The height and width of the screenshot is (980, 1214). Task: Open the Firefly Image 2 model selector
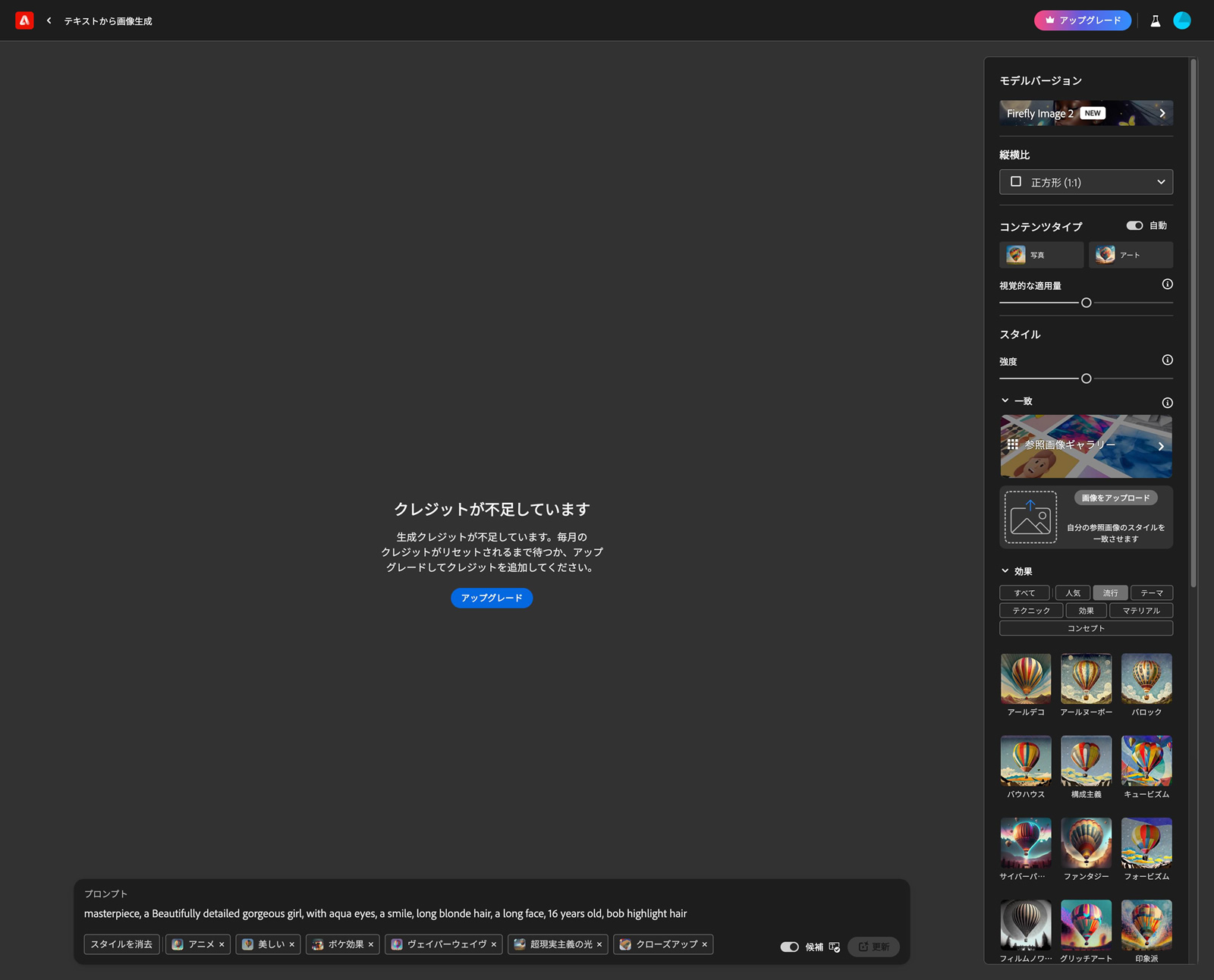(1086, 113)
